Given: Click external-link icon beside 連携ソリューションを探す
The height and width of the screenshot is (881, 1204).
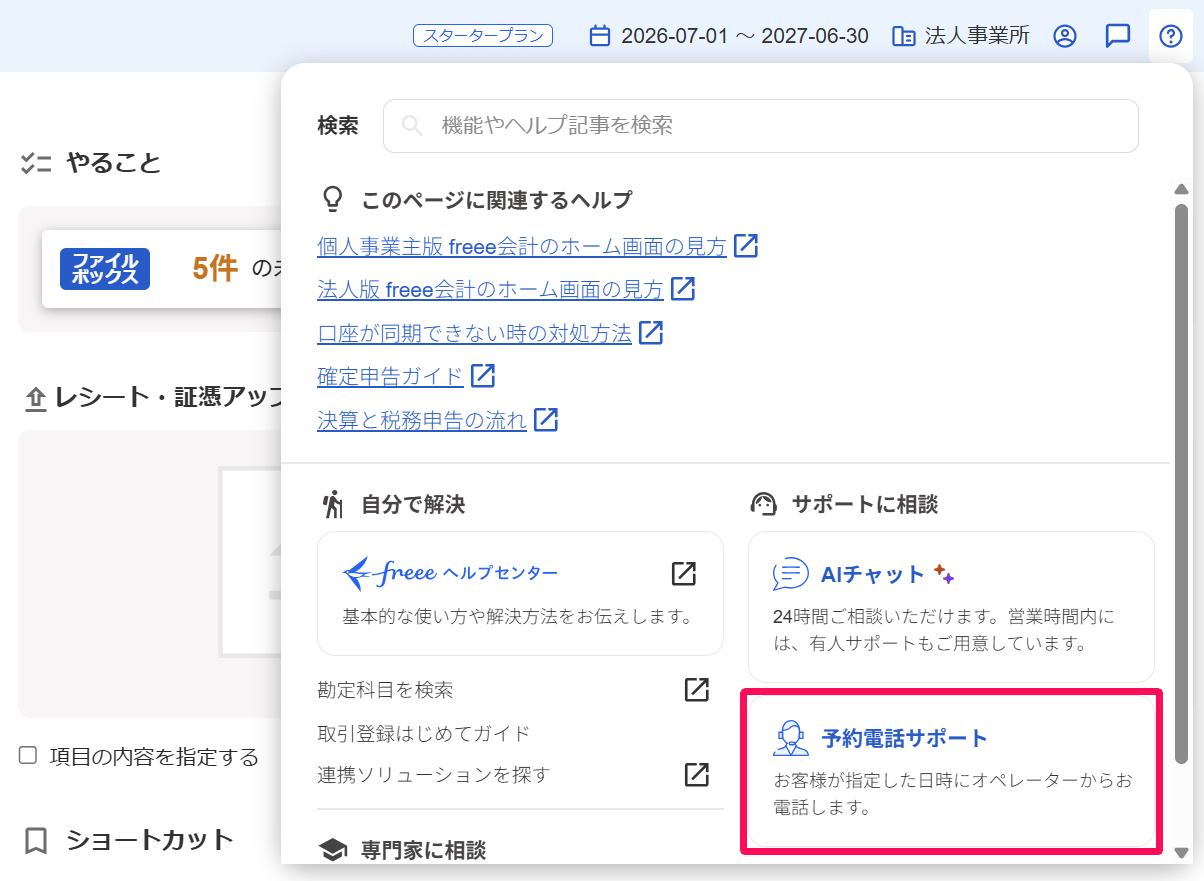Looking at the screenshot, I should 697,775.
